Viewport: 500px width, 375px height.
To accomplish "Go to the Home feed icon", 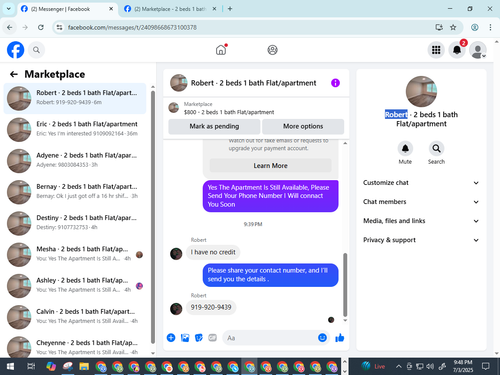I will pos(221,50).
